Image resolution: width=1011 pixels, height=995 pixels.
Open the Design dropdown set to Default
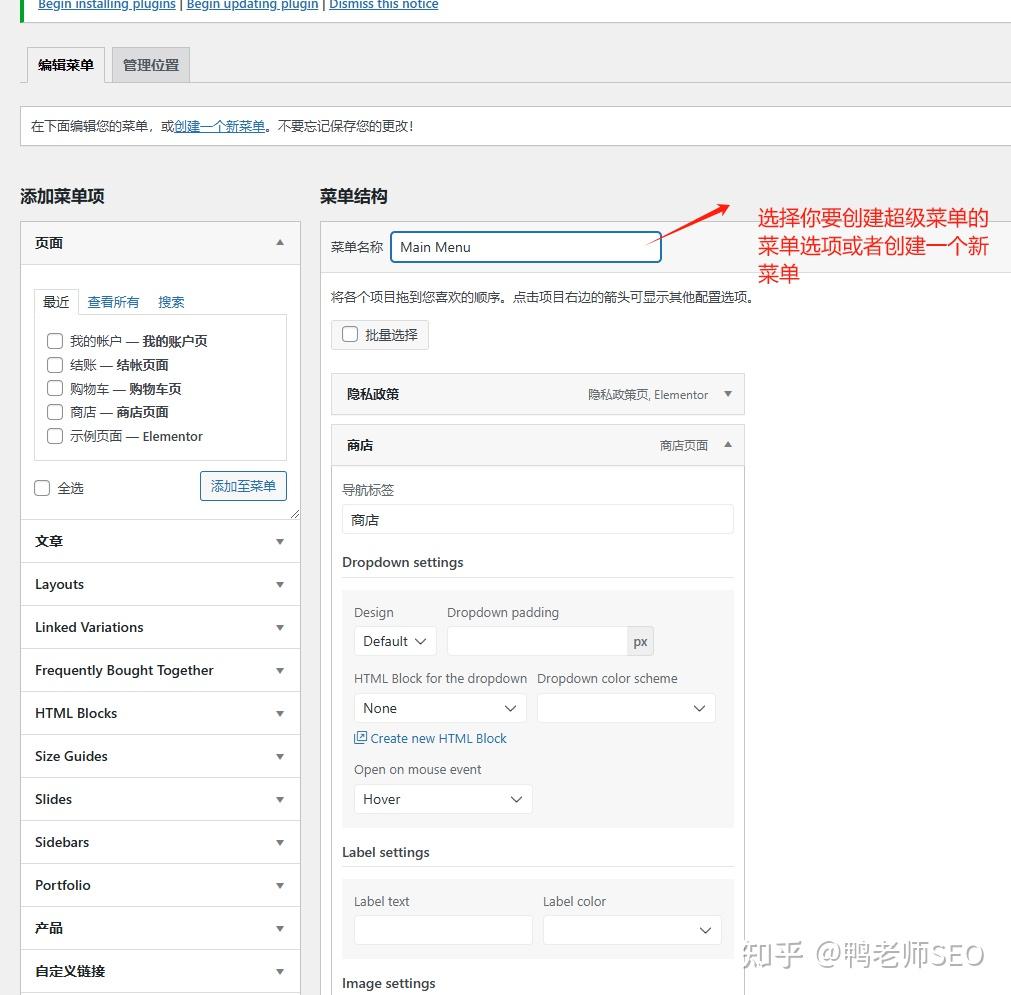click(394, 640)
